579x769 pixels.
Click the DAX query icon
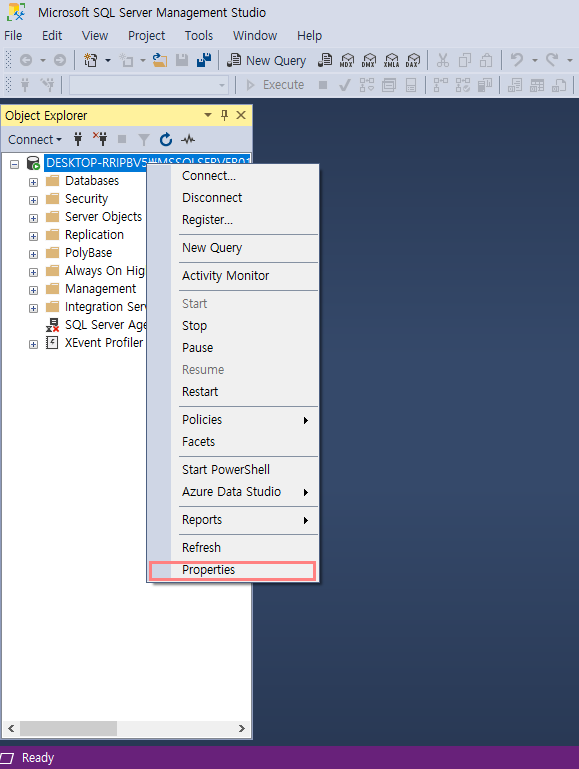[x=413, y=60]
